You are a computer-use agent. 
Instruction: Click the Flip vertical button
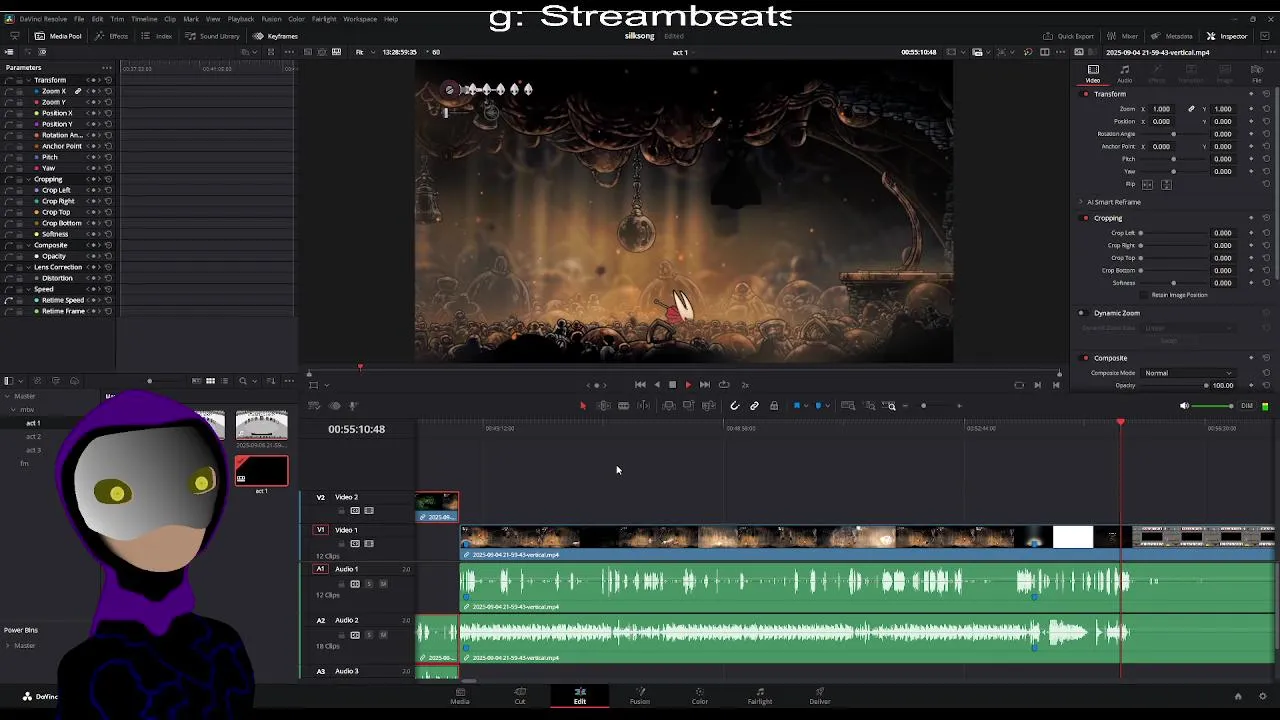coord(1166,184)
